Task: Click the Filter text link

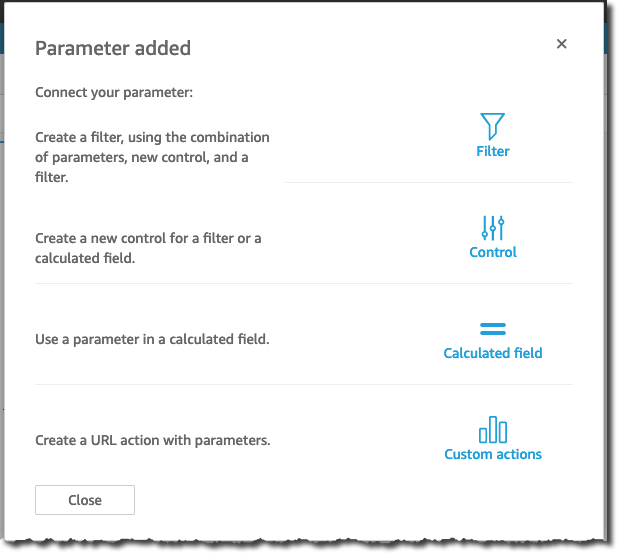Action: click(x=493, y=151)
